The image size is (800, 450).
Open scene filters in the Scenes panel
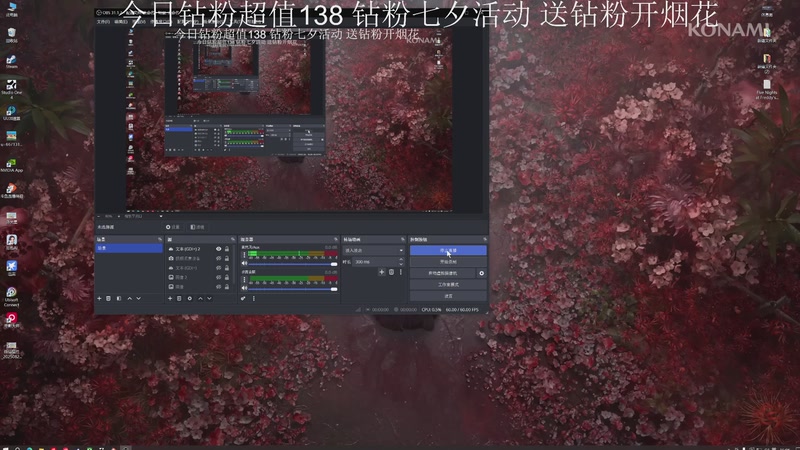[x=119, y=298]
